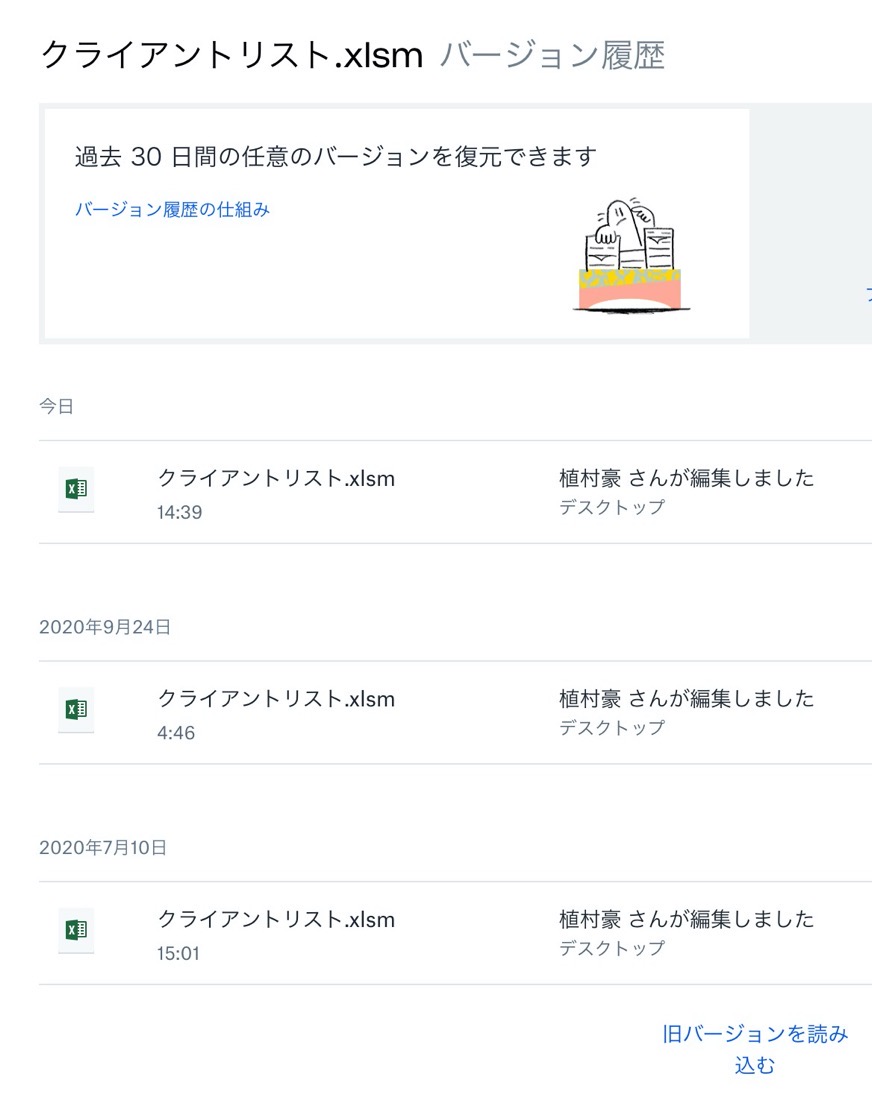Click the 今日 section header
The width and height of the screenshot is (872, 1106).
[x=56, y=406]
